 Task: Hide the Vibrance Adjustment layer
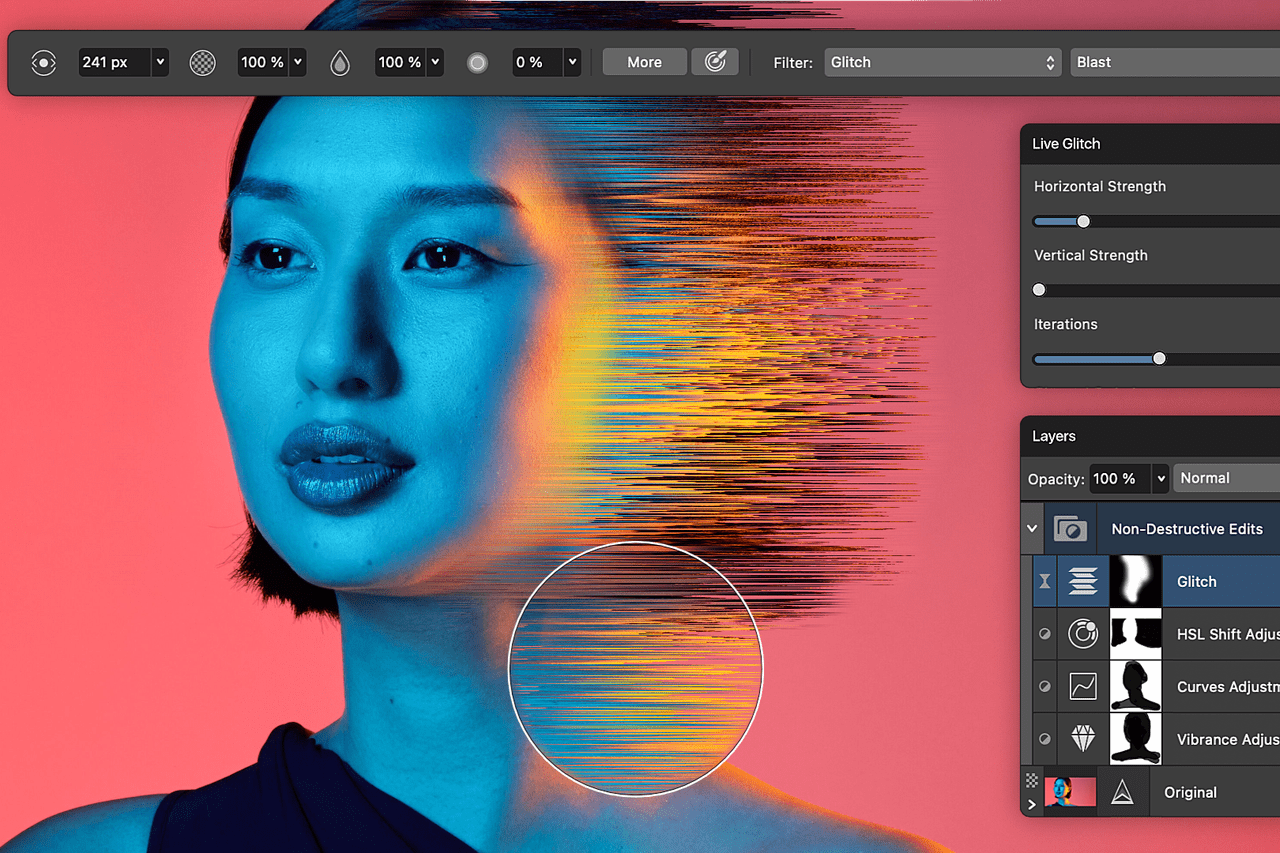tap(1045, 740)
